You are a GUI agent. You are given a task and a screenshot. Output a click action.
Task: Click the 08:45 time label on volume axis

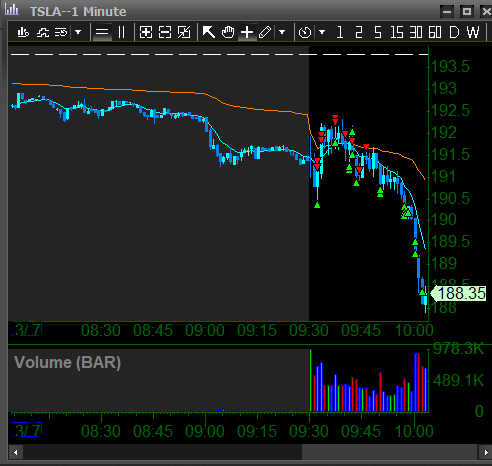pyautogui.click(x=153, y=432)
